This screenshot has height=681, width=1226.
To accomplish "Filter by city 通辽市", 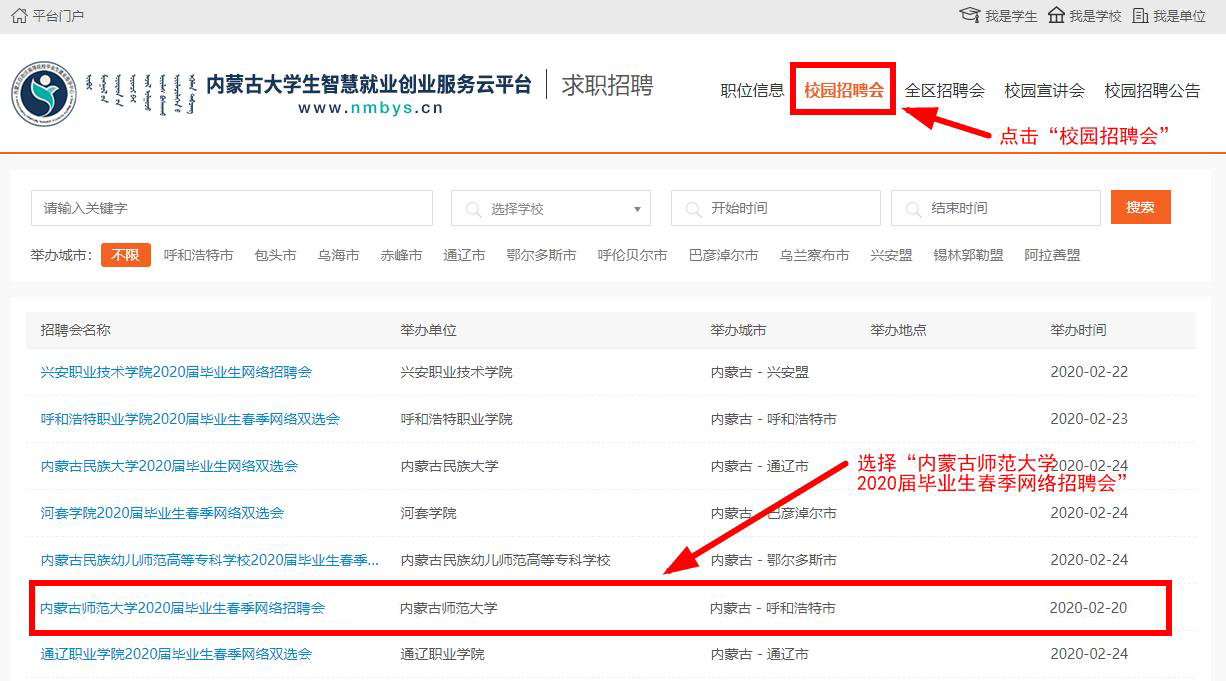I will point(464,255).
